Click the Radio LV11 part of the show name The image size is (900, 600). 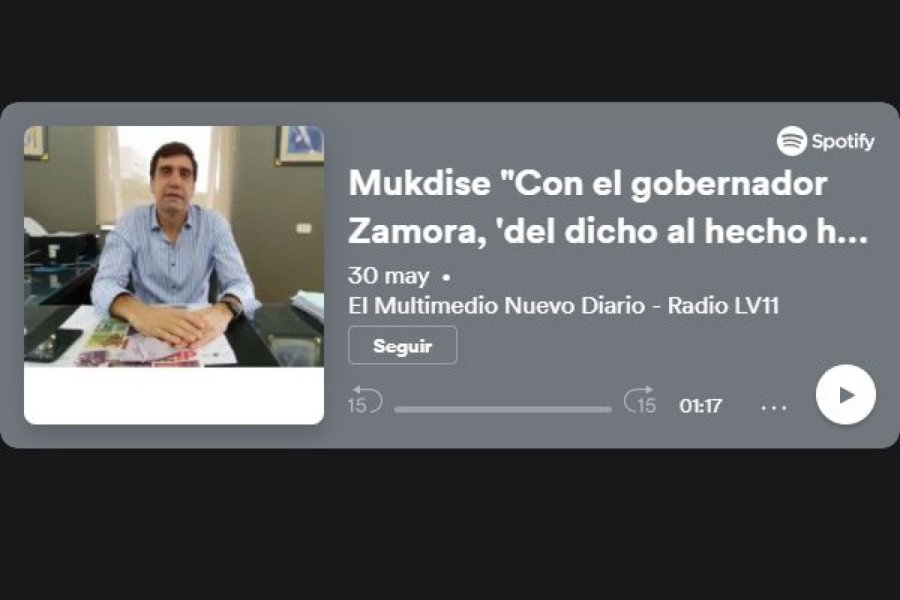click(x=723, y=305)
